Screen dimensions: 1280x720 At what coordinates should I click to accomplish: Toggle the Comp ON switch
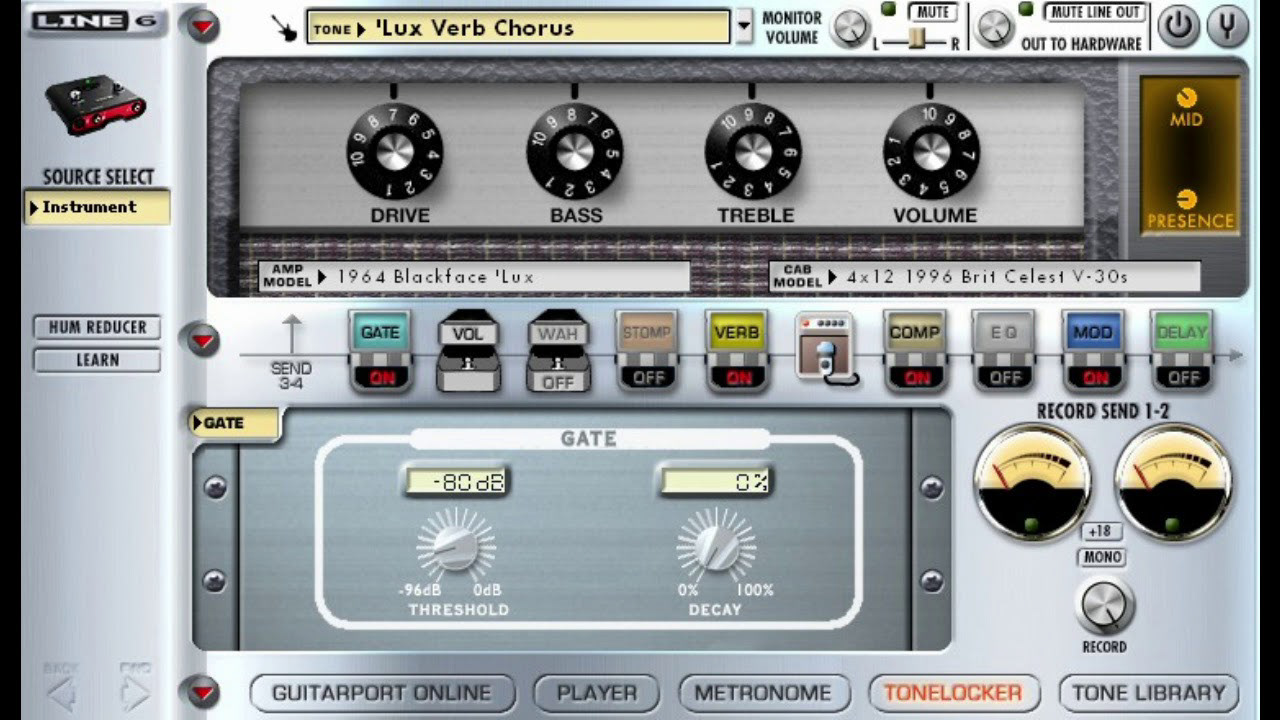point(914,378)
